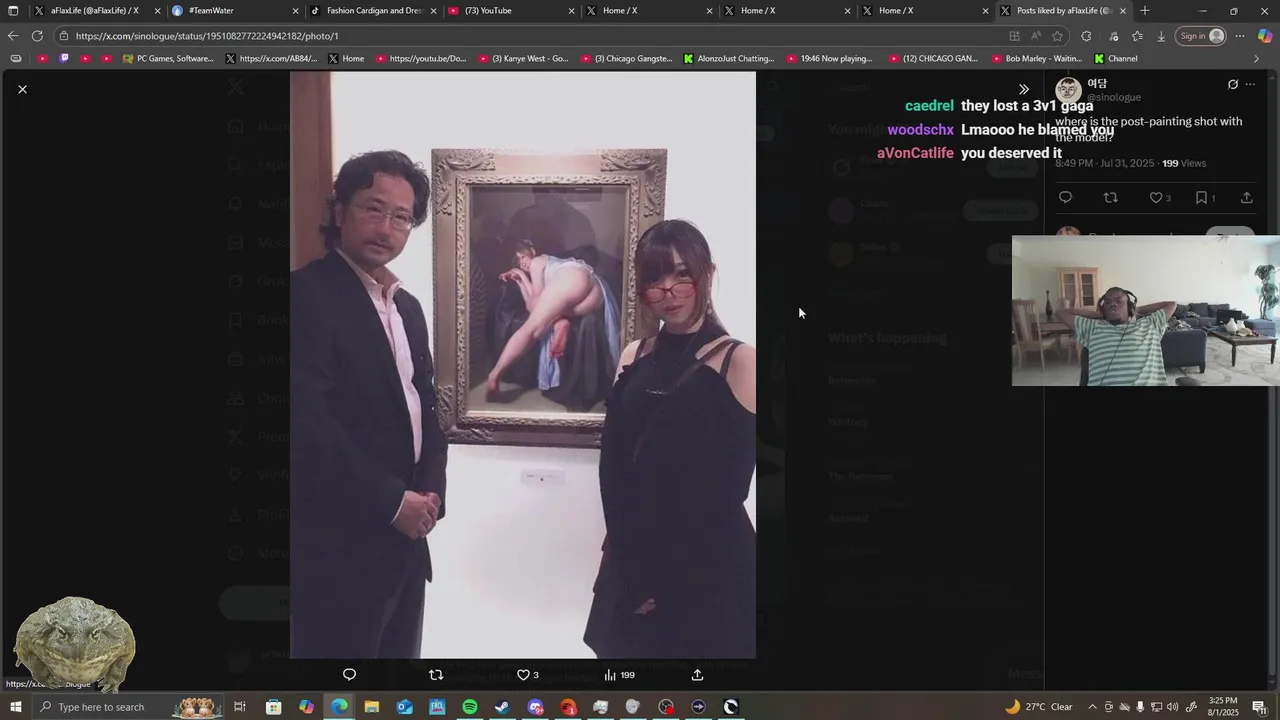
Task: Switch to the Posts liked by aFlaxLife tab
Action: (1064, 11)
